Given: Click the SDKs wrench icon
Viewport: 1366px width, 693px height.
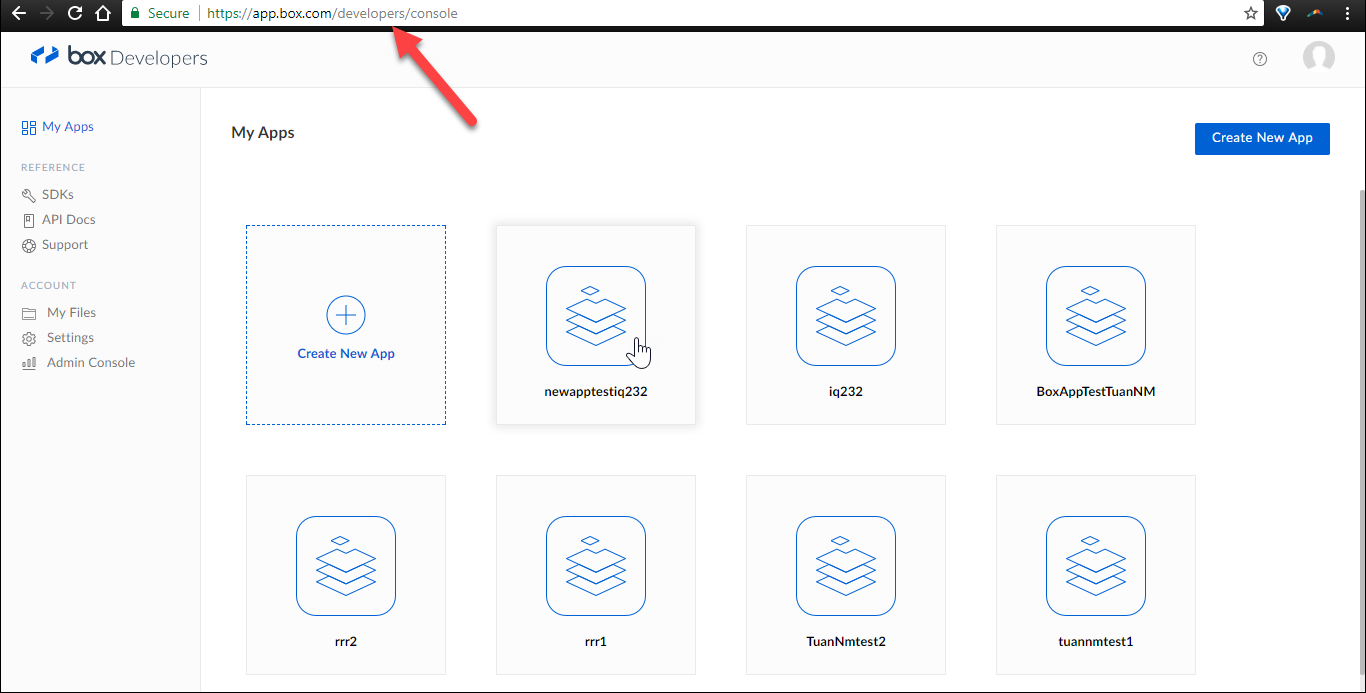Looking at the screenshot, I should (x=29, y=195).
